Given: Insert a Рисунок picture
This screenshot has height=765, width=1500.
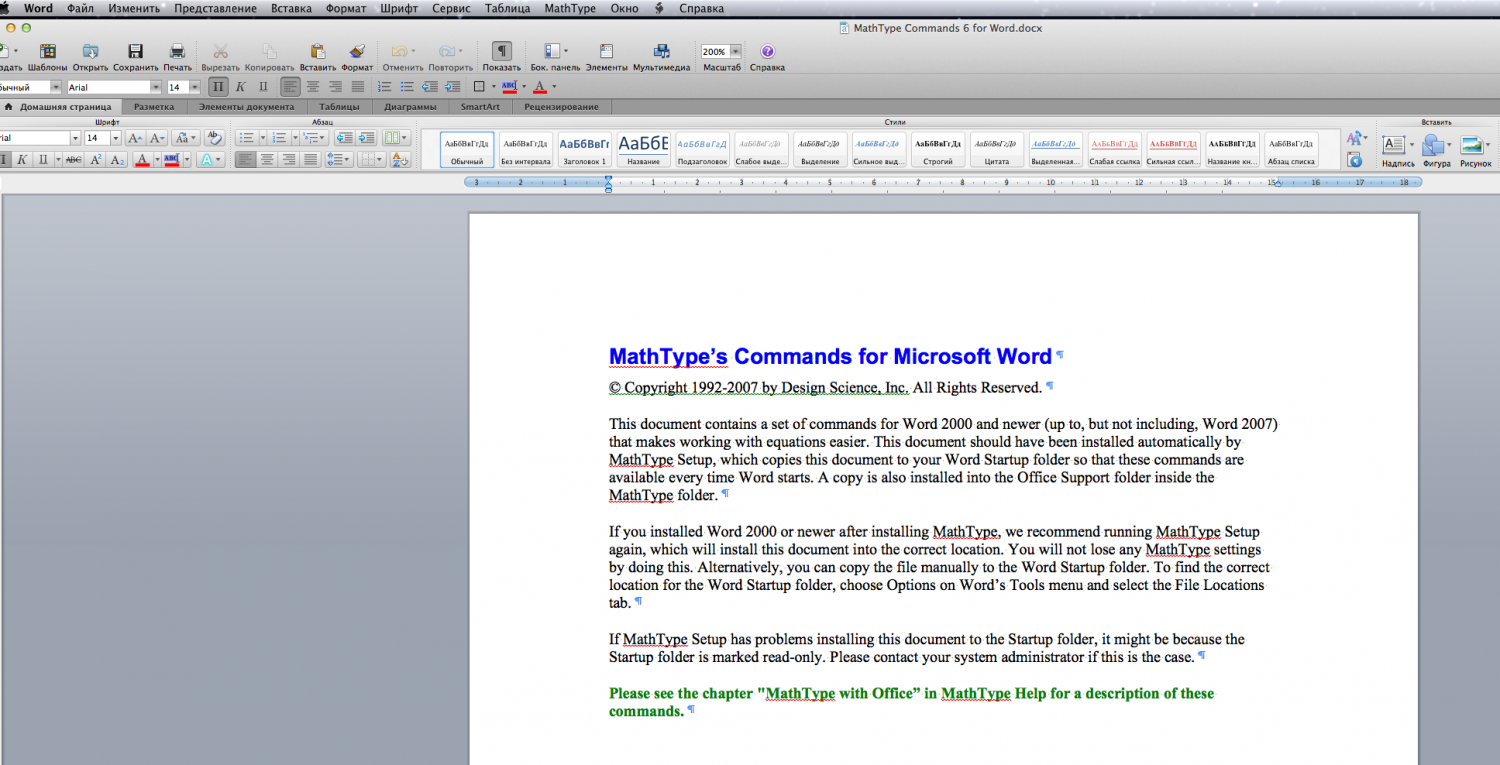Looking at the screenshot, I should tap(1474, 150).
